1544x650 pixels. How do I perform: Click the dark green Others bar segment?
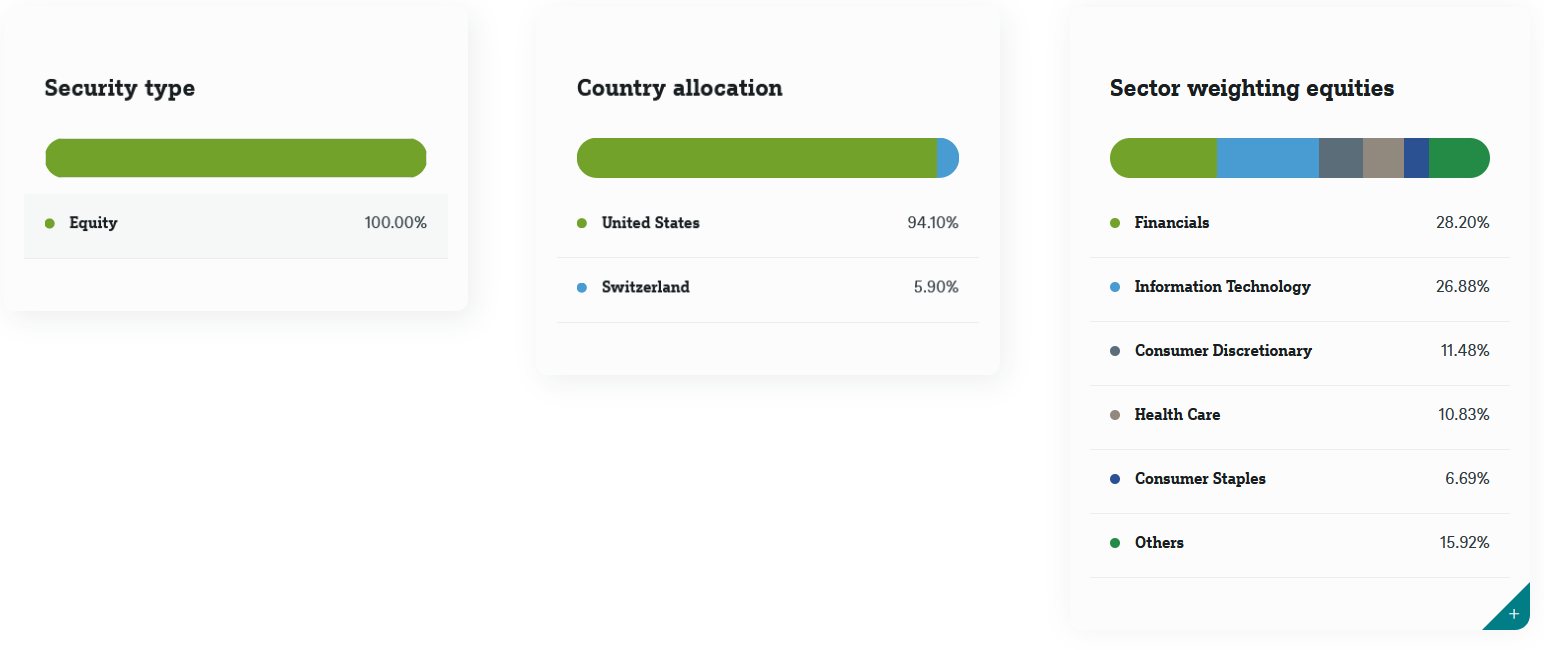pyautogui.click(x=1459, y=158)
